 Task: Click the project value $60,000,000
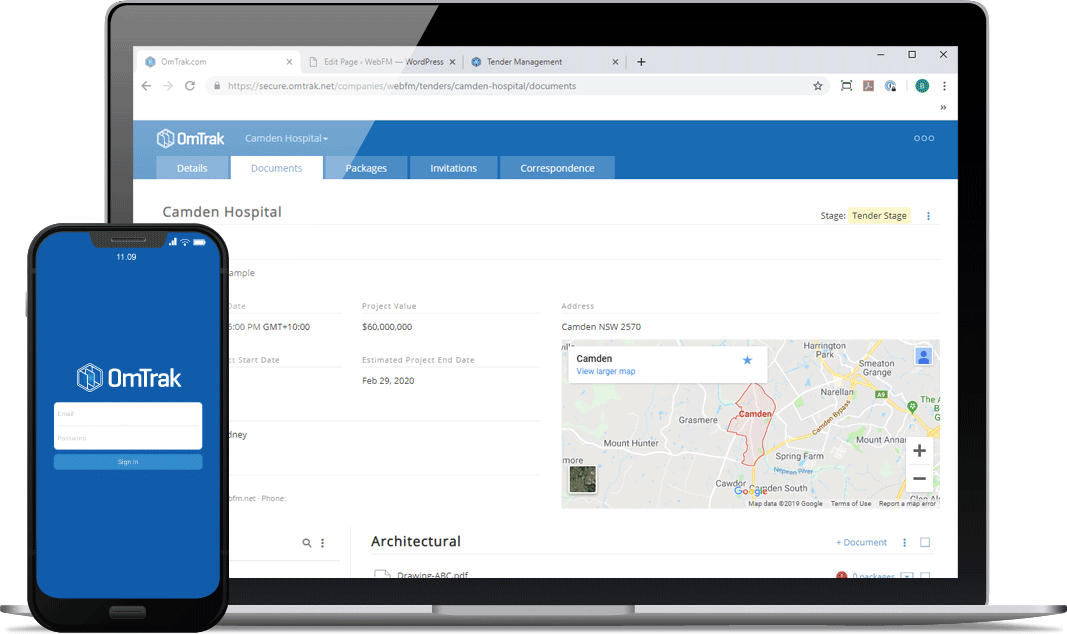click(x=387, y=327)
